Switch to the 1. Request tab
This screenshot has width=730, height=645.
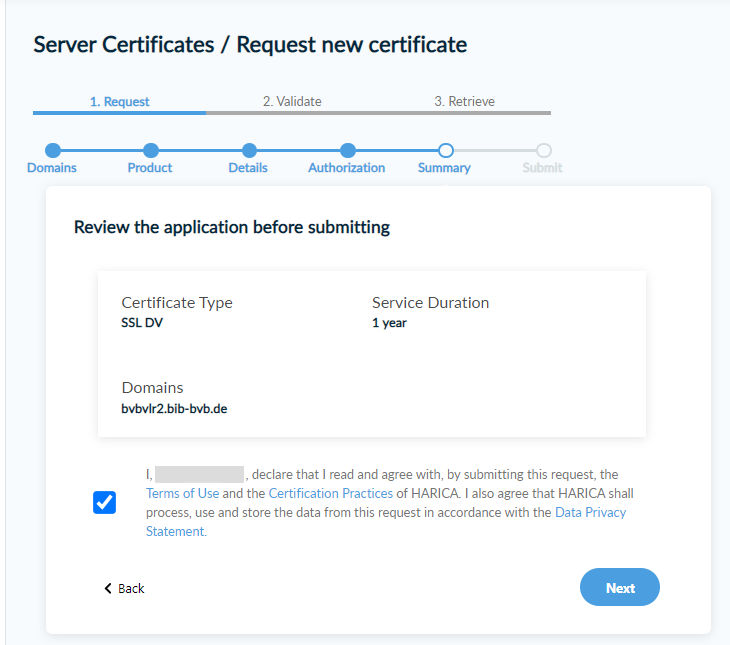point(120,102)
